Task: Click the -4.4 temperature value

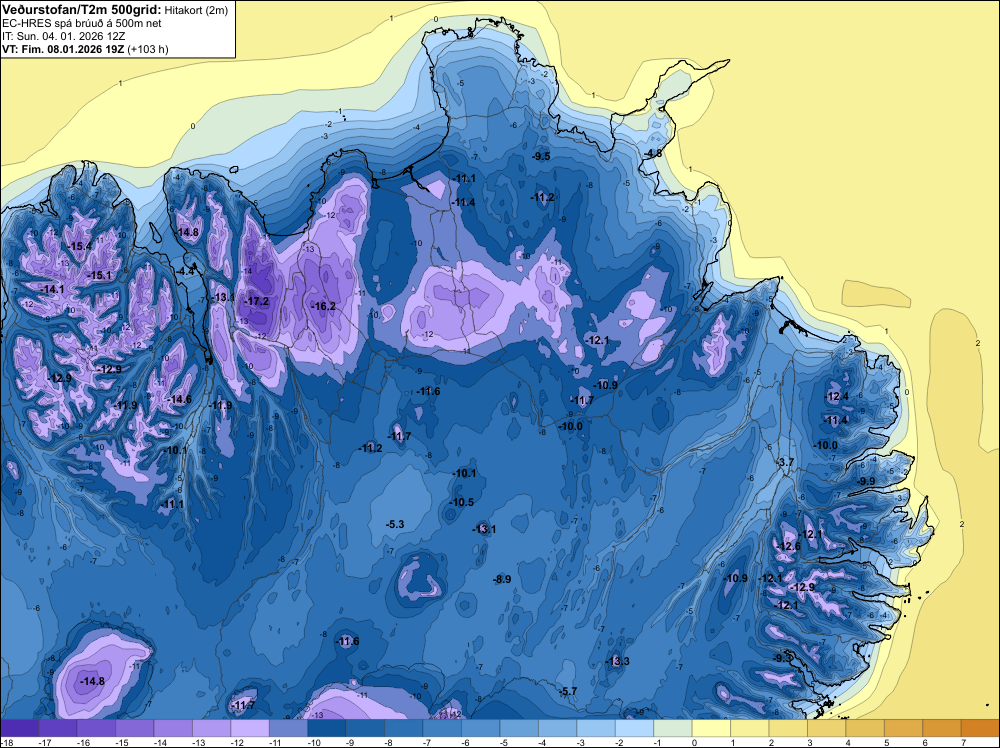Action: coord(186,271)
